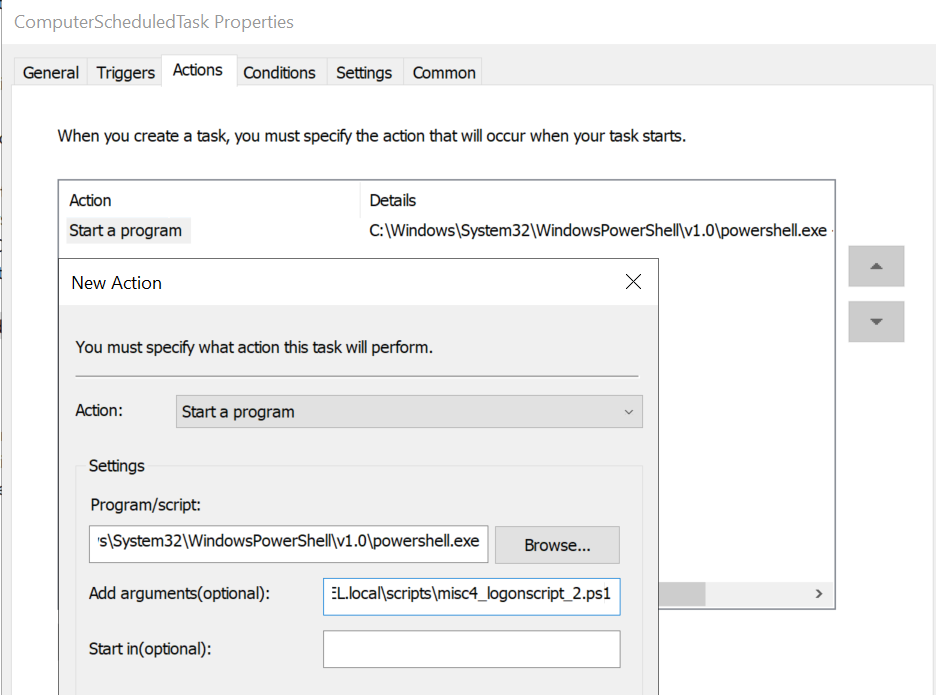The width and height of the screenshot is (936, 695).
Task: Open the Action type dropdown
Action: click(410, 412)
